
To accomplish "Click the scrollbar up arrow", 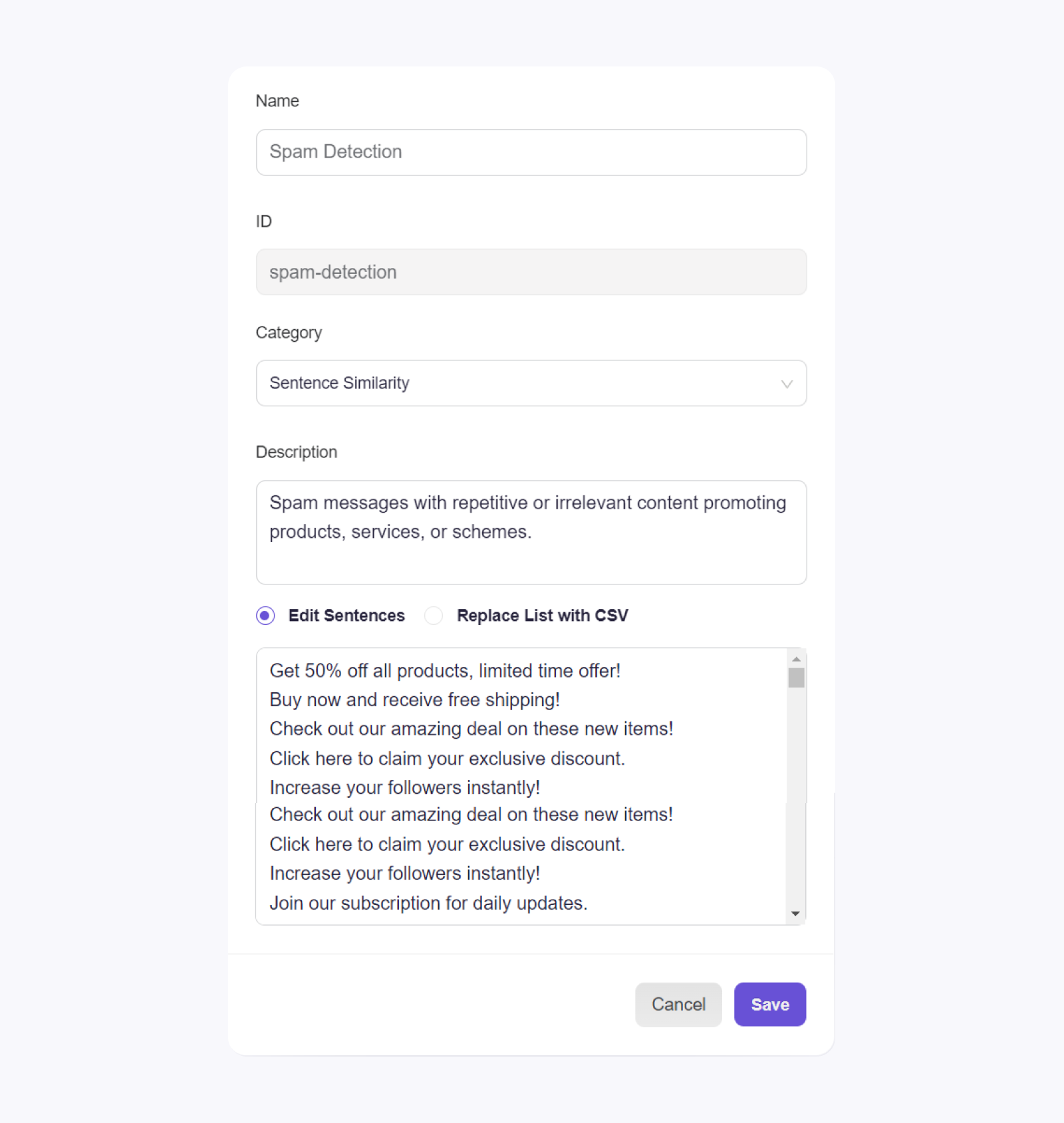I will 795,658.
